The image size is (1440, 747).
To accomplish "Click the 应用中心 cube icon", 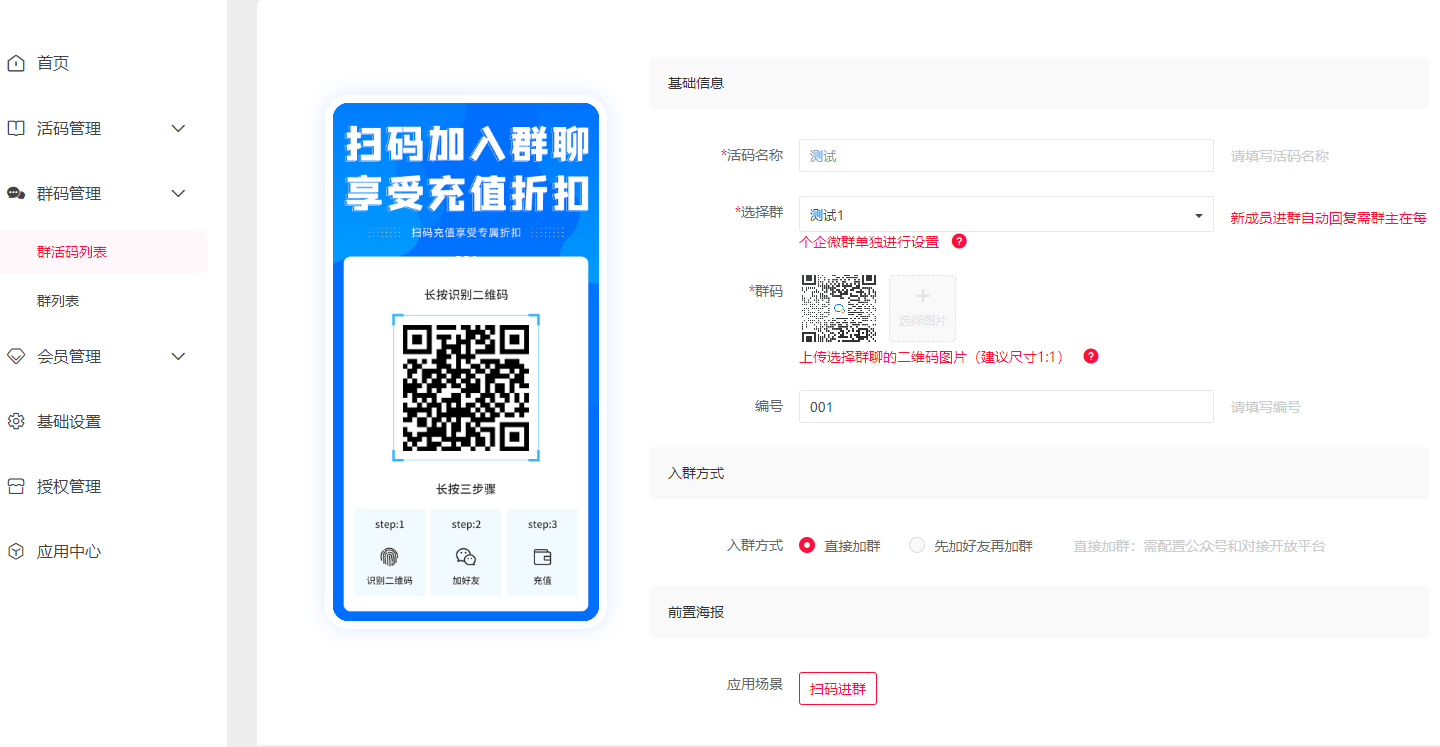I will 16,552.
